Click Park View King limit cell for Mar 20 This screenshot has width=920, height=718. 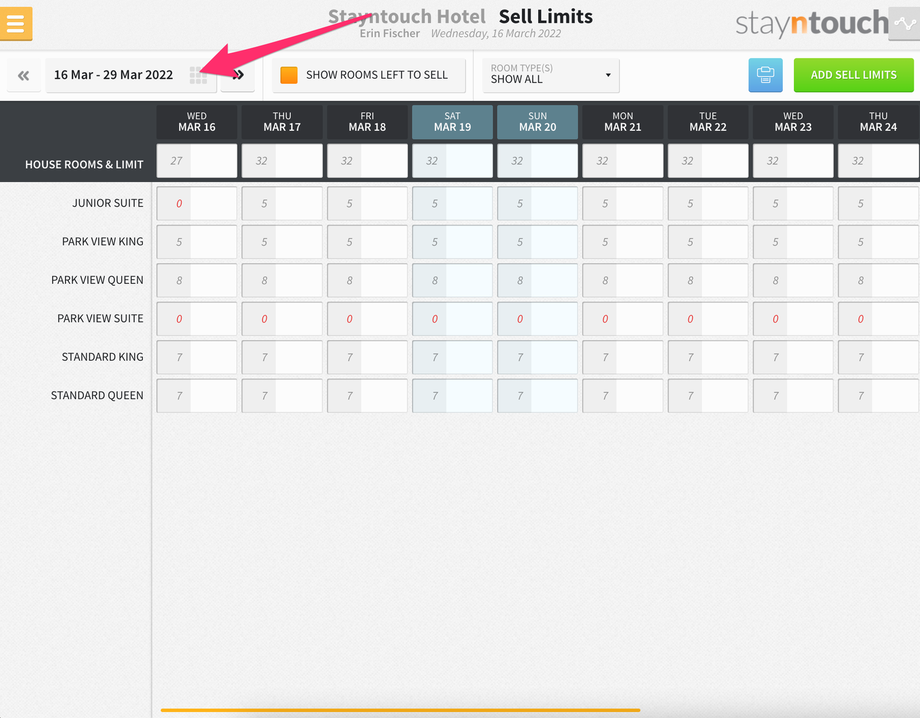pyautogui.click(x=537, y=242)
